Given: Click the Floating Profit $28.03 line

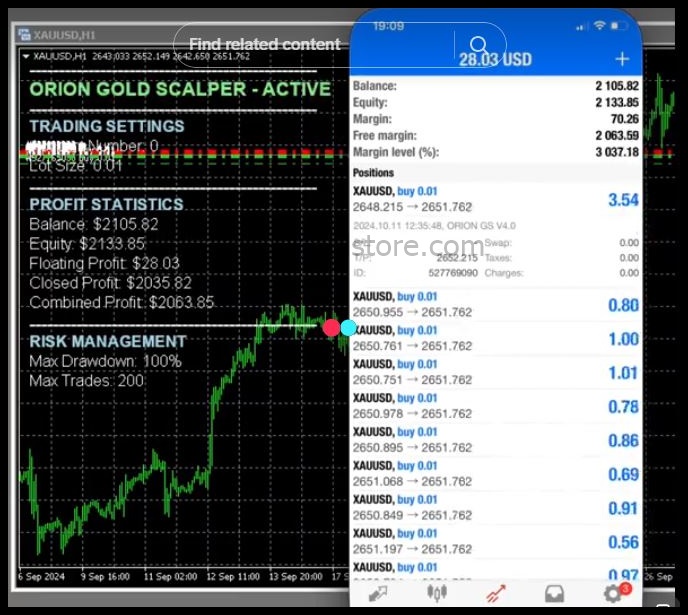Looking at the screenshot, I should (x=104, y=263).
